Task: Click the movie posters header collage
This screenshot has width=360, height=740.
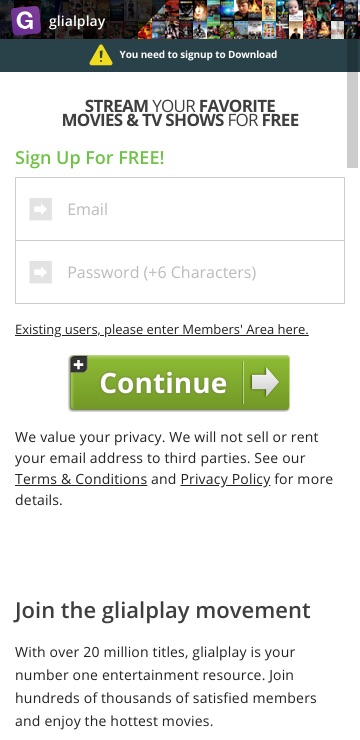Action: (248, 19)
